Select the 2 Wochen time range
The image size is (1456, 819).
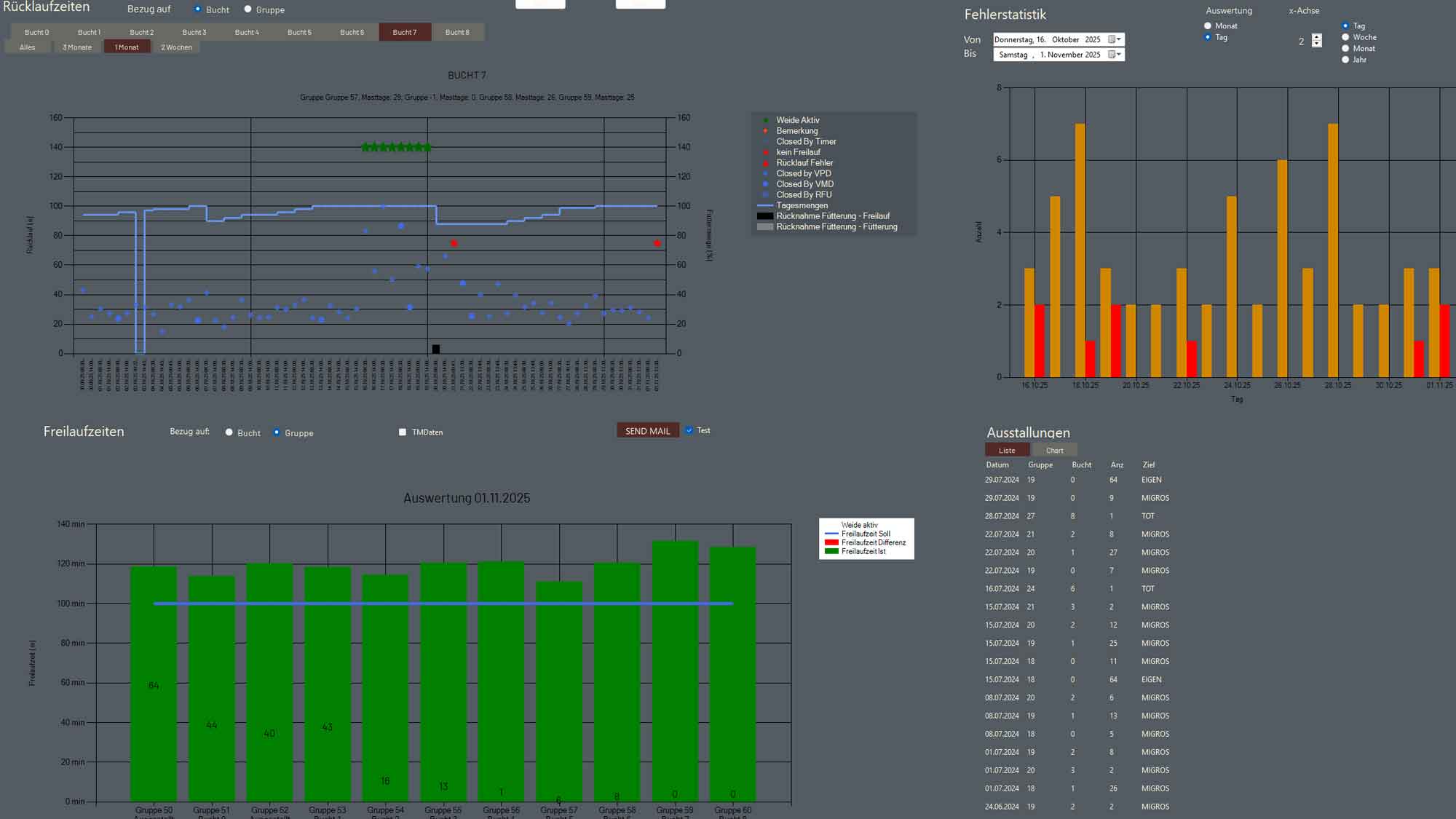(177, 47)
